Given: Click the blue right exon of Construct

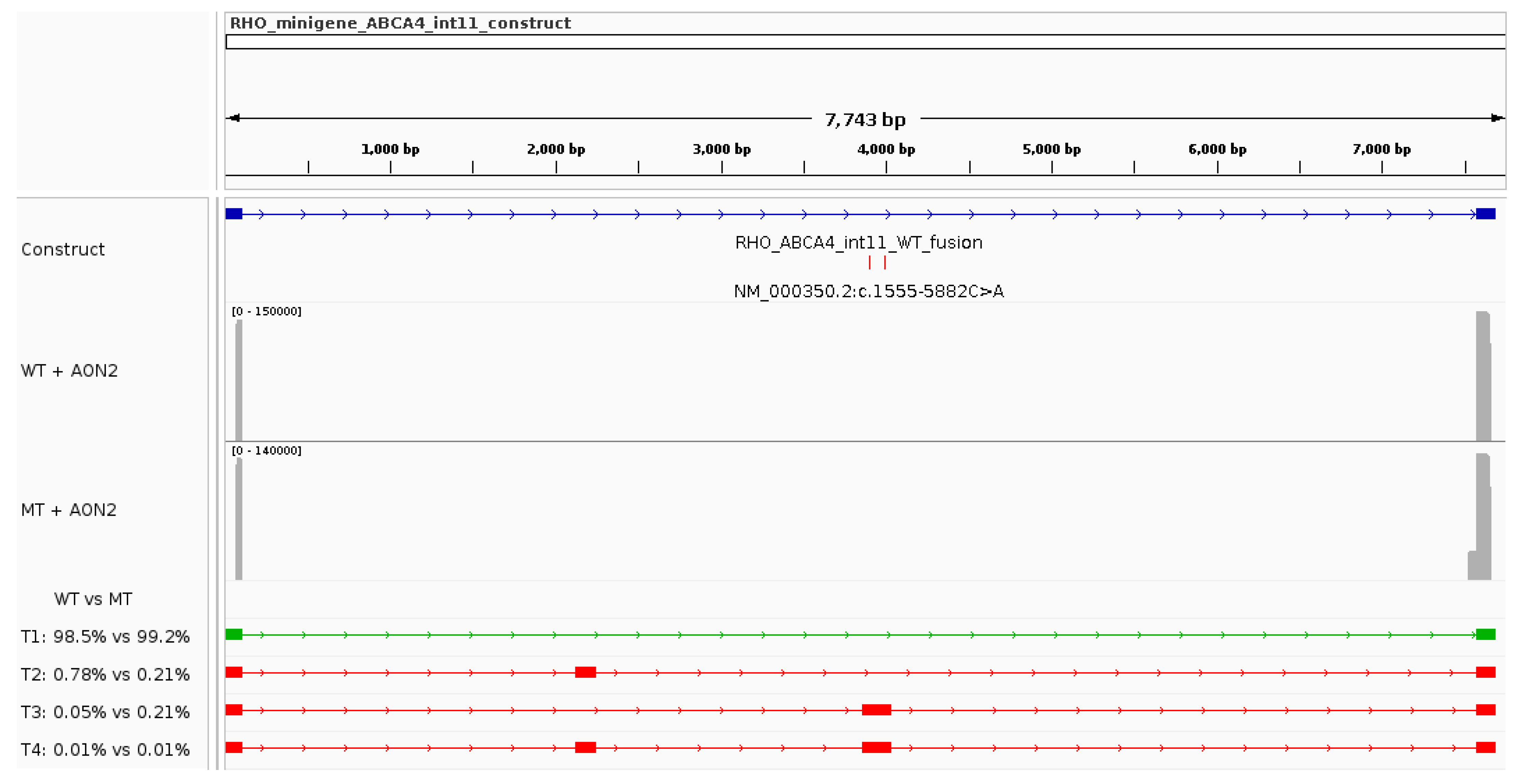Looking at the screenshot, I should (x=1485, y=214).
